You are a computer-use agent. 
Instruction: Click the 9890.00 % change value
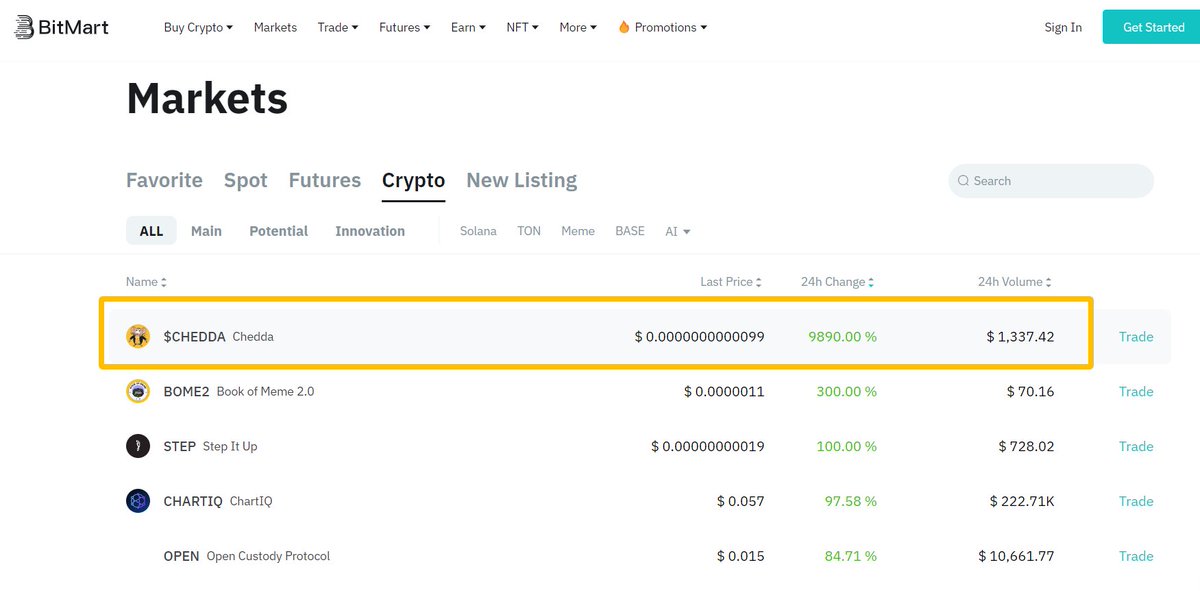842,337
